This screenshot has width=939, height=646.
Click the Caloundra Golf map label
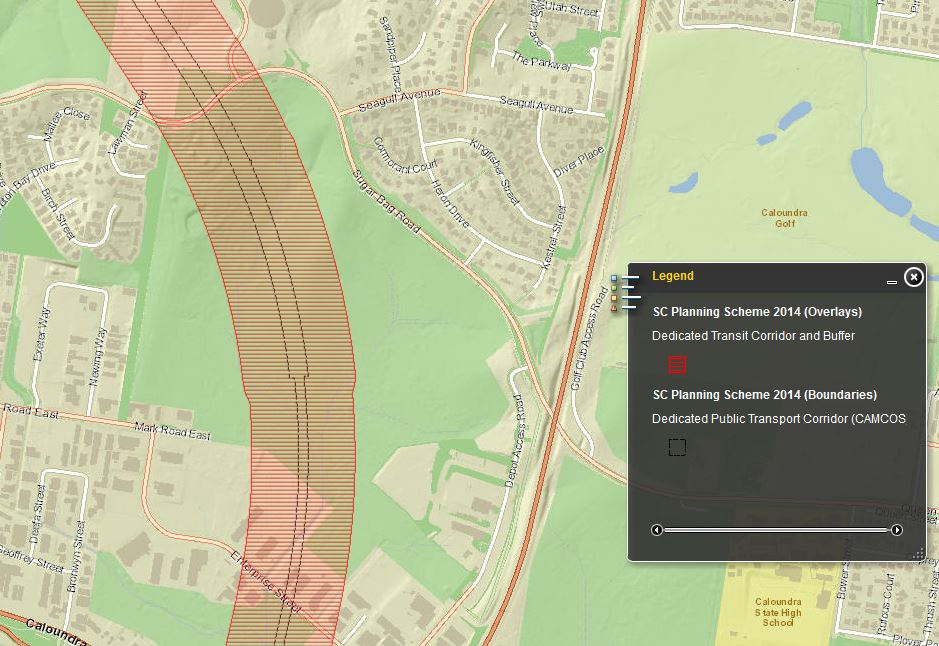coord(784,218)
